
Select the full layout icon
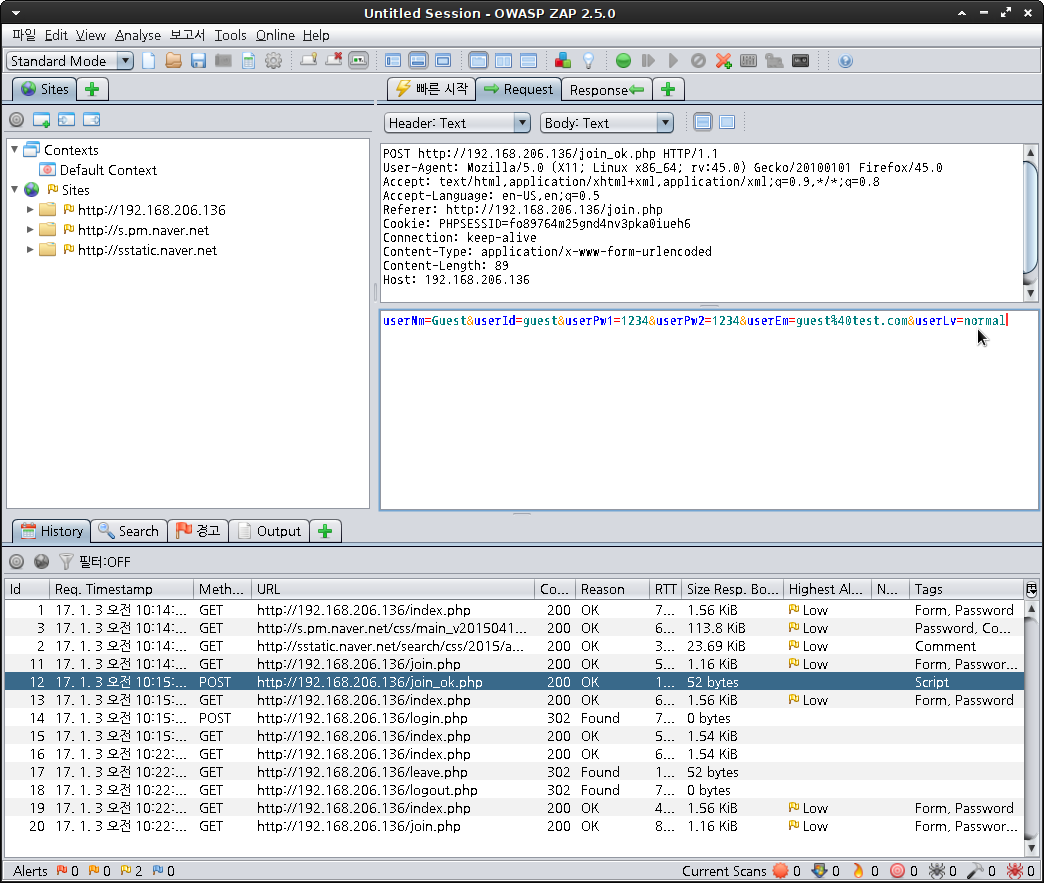coord(443,61)
